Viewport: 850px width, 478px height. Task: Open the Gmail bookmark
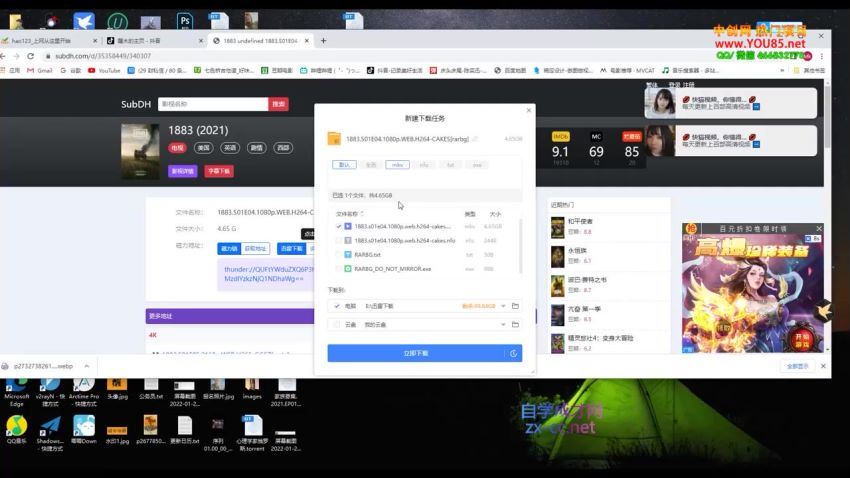pos(40,70)
